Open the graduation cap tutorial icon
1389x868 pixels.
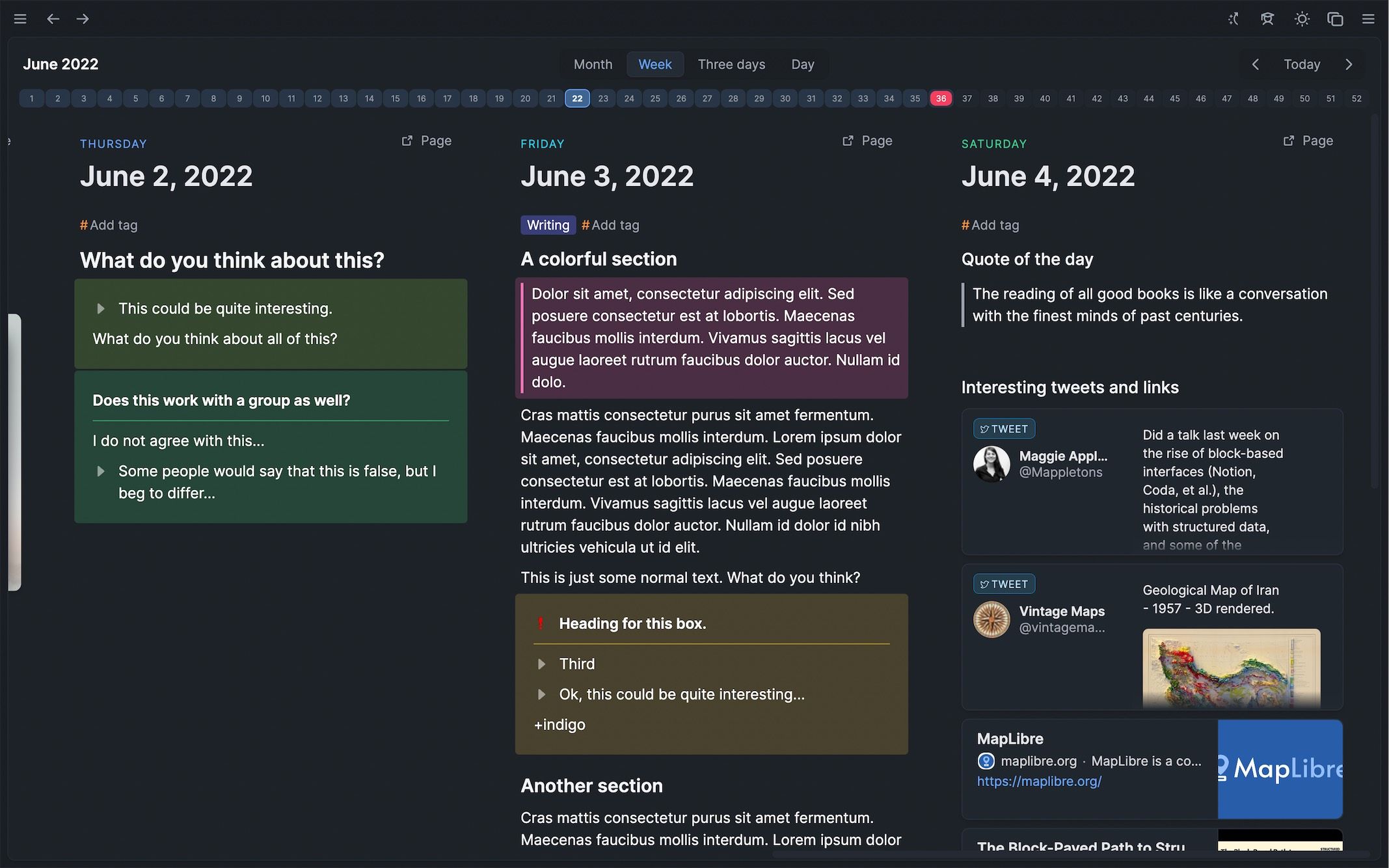click(1267, 19)
